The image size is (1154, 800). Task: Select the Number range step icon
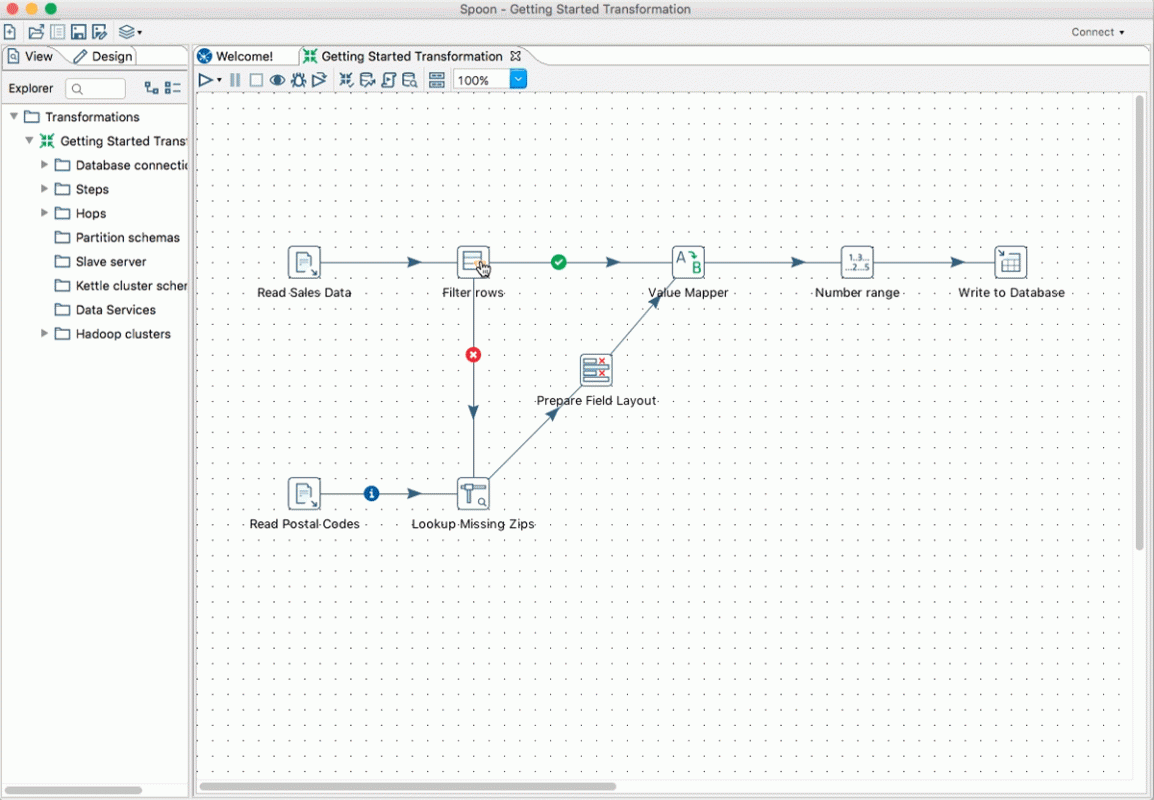tap(857, 262)
